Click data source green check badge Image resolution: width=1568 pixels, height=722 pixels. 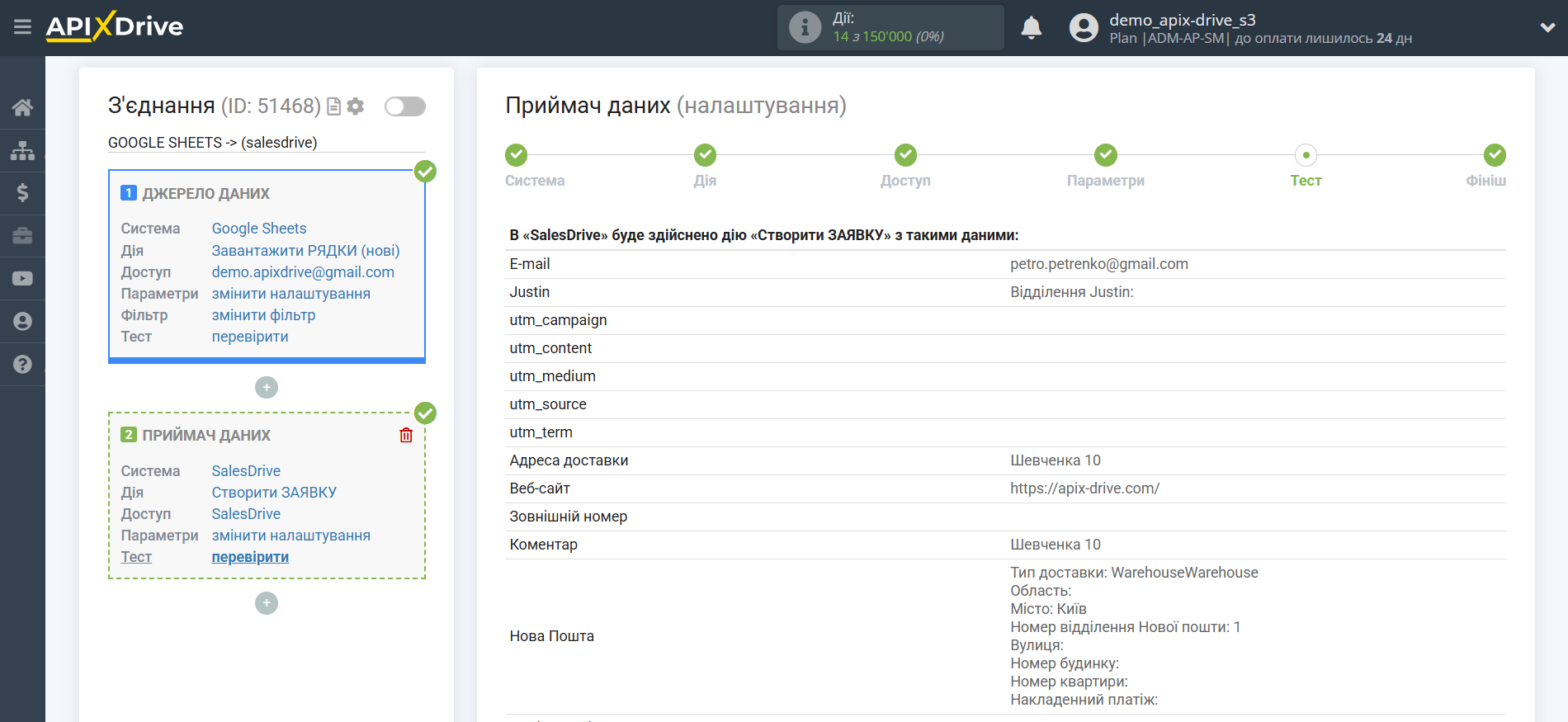(425, 171)
